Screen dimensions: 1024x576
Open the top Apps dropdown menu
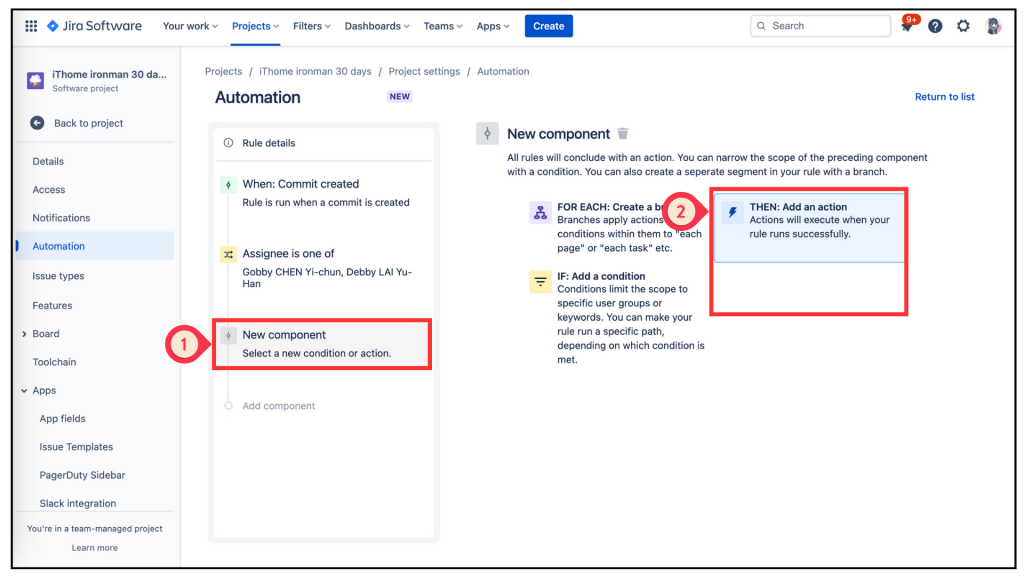(492, 26)
